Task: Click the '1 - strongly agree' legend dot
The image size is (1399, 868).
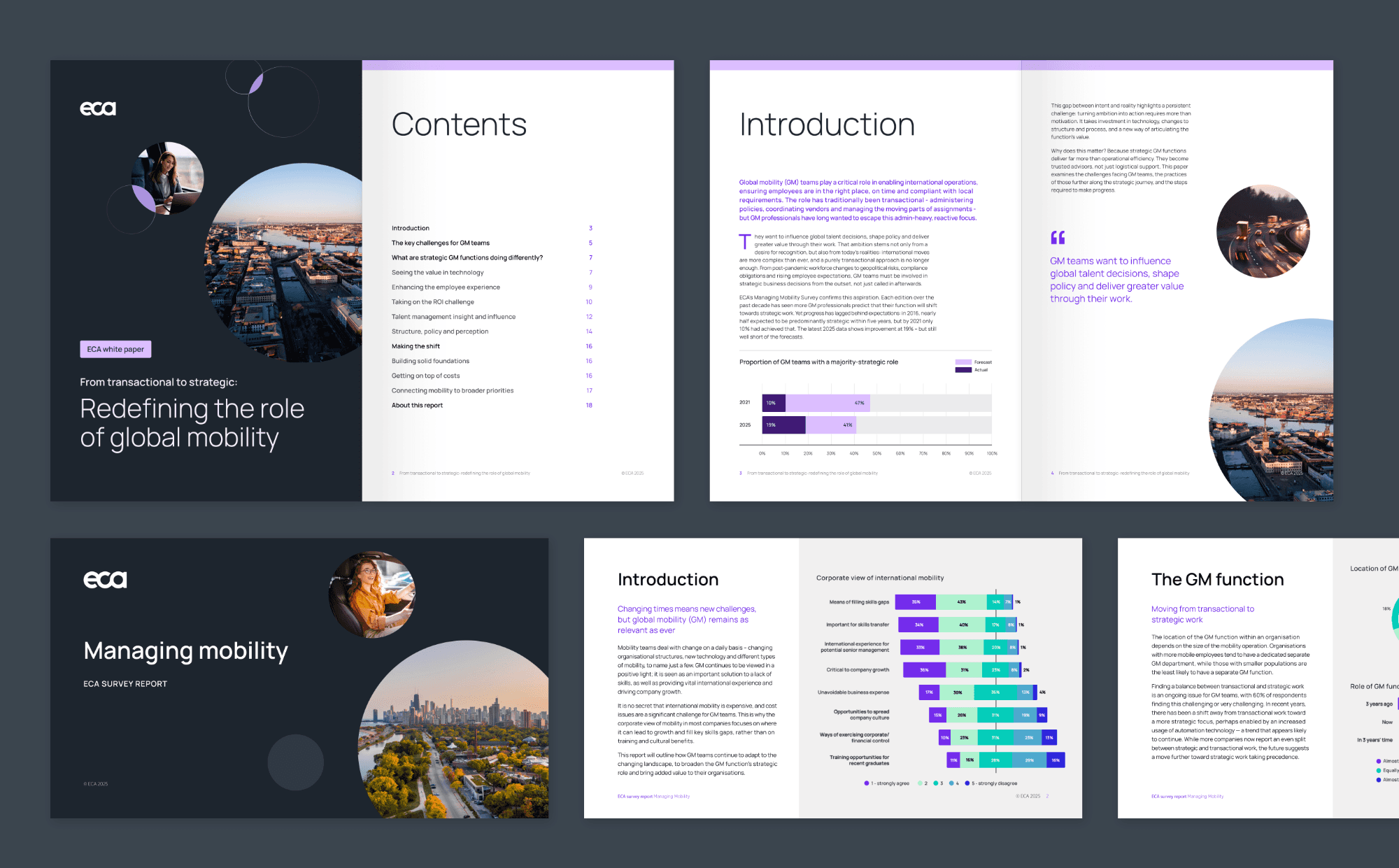Action: click(867, 783)
